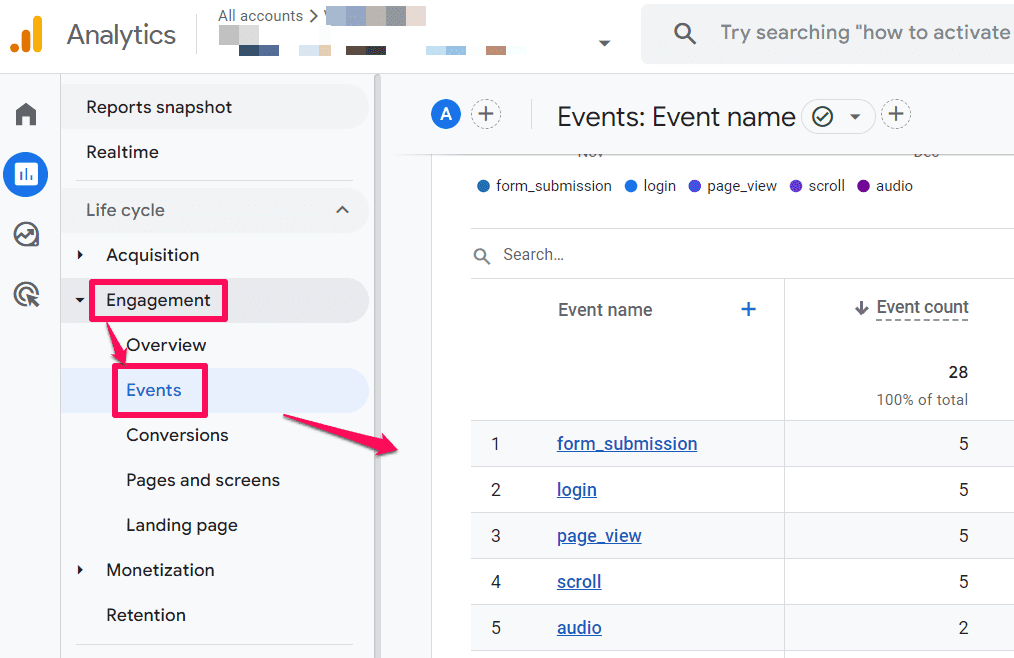Click the plus icon after report title
The image size is (1014, 658).
click(x=896, y=115)
